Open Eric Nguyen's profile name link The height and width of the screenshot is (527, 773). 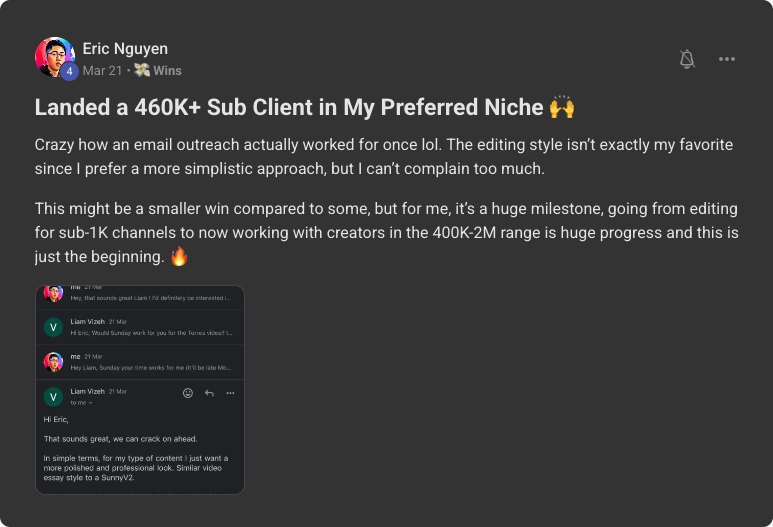(126, 48)
